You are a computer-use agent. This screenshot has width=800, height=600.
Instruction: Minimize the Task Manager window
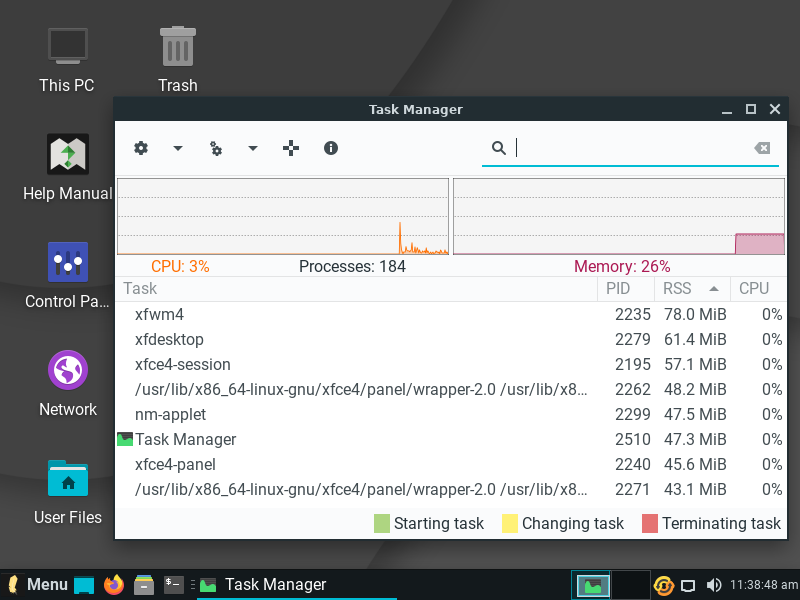727,110
